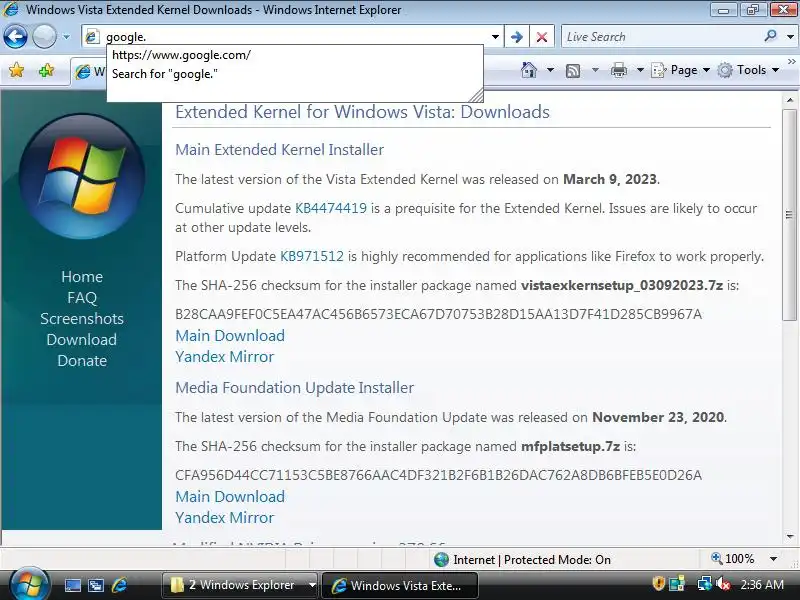Click Yandex Mirror under Main Extended Kernel Installer
Image resolution: width=800 pixels, height=600 pixels.
tap(224, 356)
